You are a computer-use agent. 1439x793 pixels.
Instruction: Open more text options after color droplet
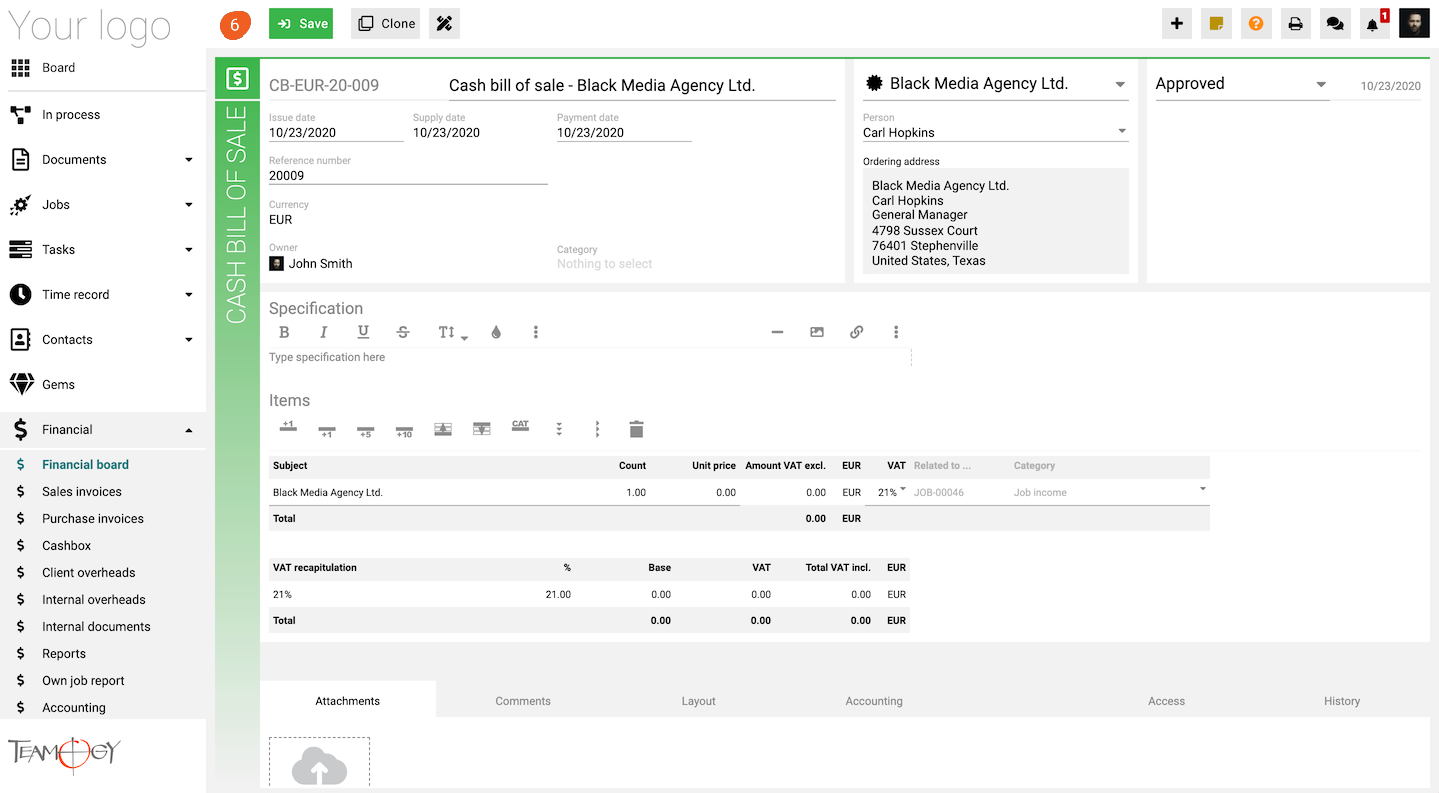click(536, 332)
